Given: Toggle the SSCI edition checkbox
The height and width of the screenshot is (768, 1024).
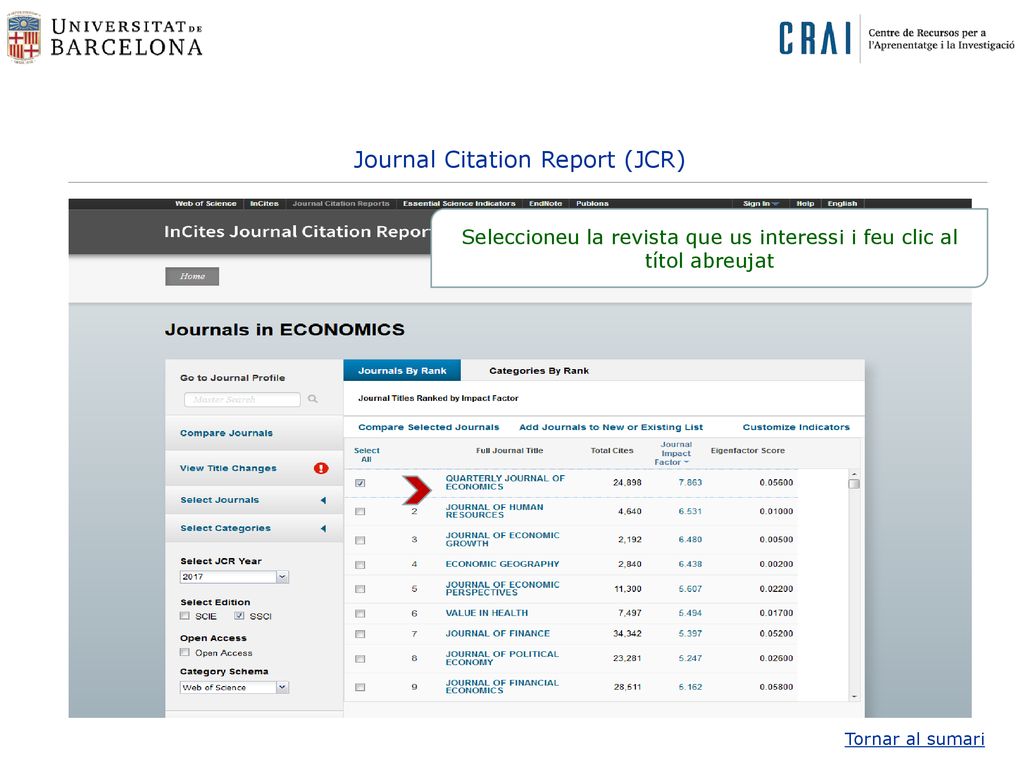Looking at the screenshot, I should pos(240,616).
